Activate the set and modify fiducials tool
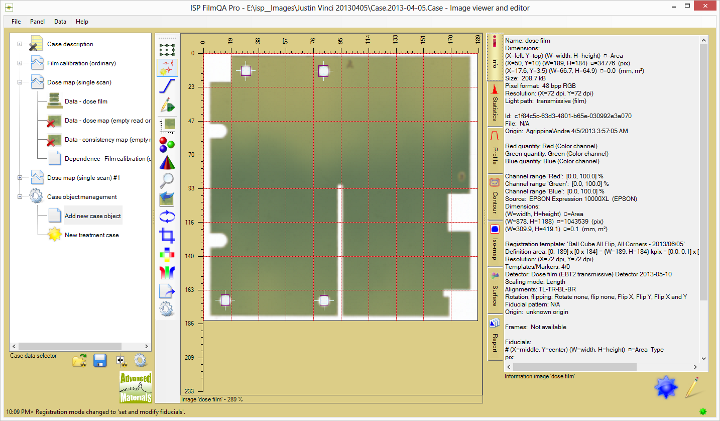This screenshot has height=421, width=720. 167,67
